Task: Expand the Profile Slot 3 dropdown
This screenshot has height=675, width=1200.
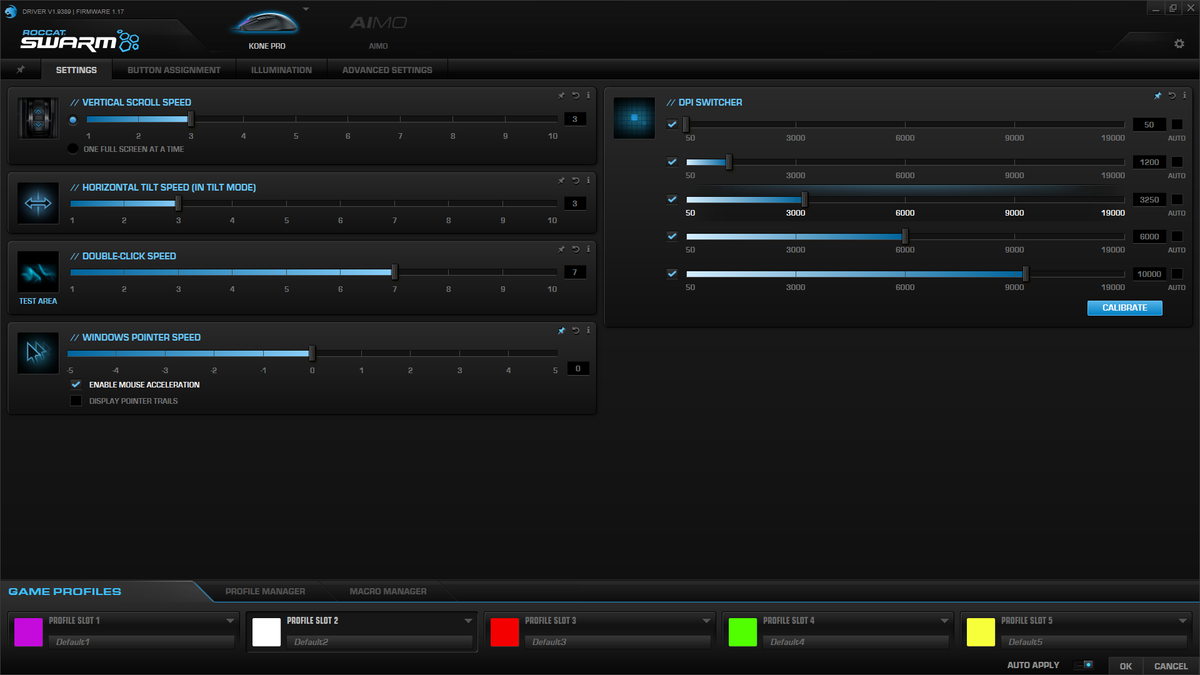Action: (706, 621)
